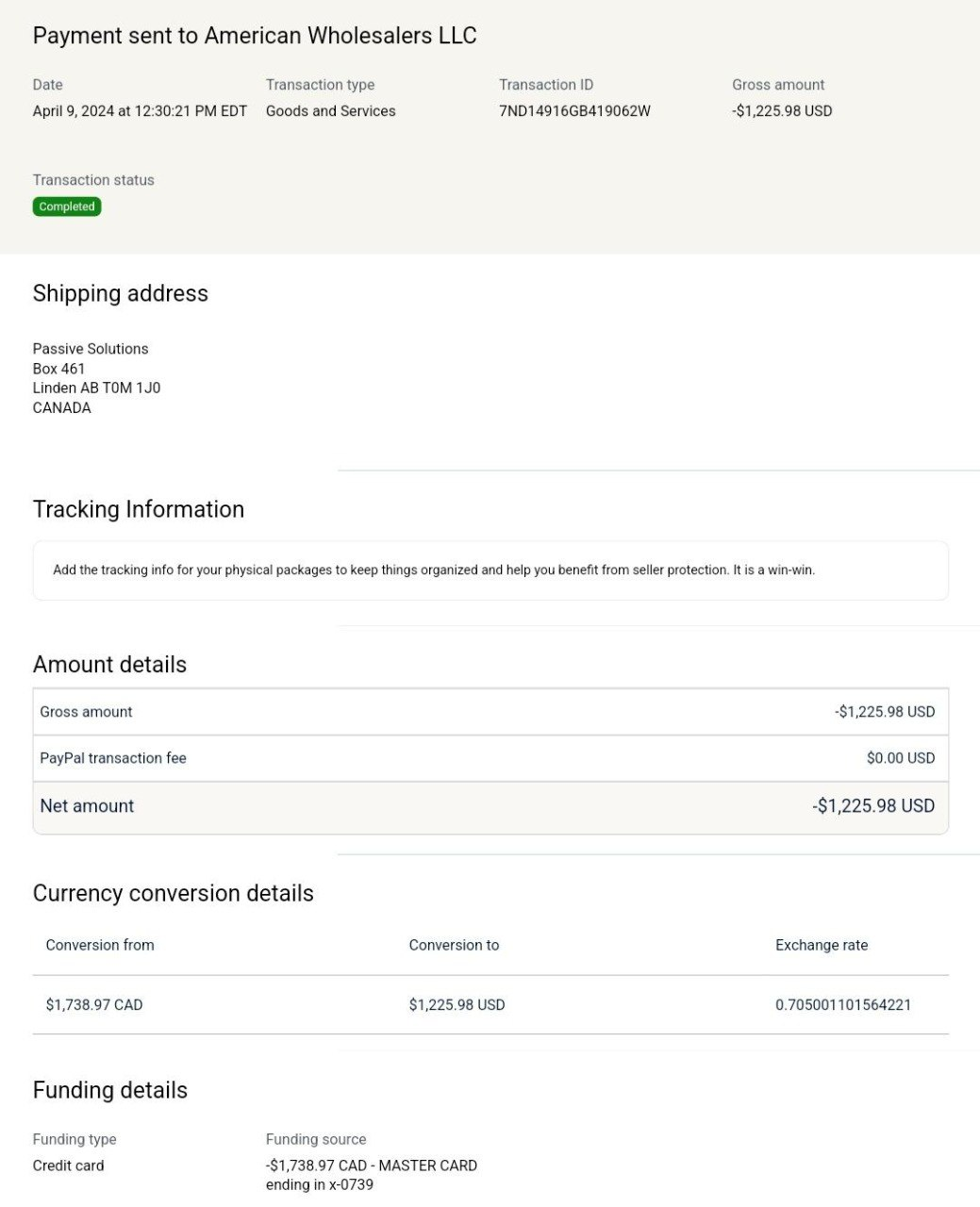Click the 'Tracking Information' heading
Screen dimensions: 980x1207
tap(139, 509)
